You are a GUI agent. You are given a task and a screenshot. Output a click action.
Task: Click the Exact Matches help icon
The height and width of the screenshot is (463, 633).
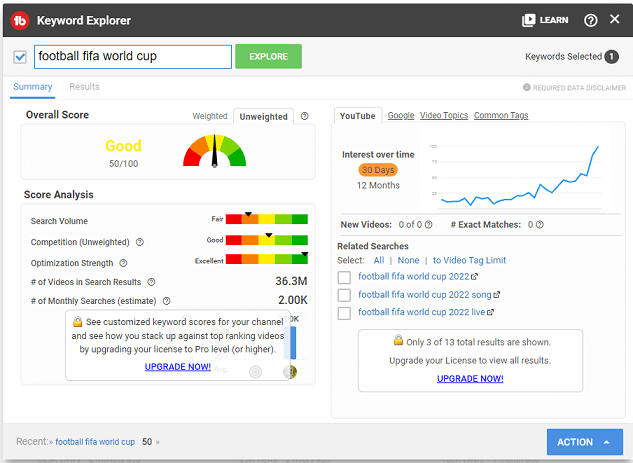540,224
